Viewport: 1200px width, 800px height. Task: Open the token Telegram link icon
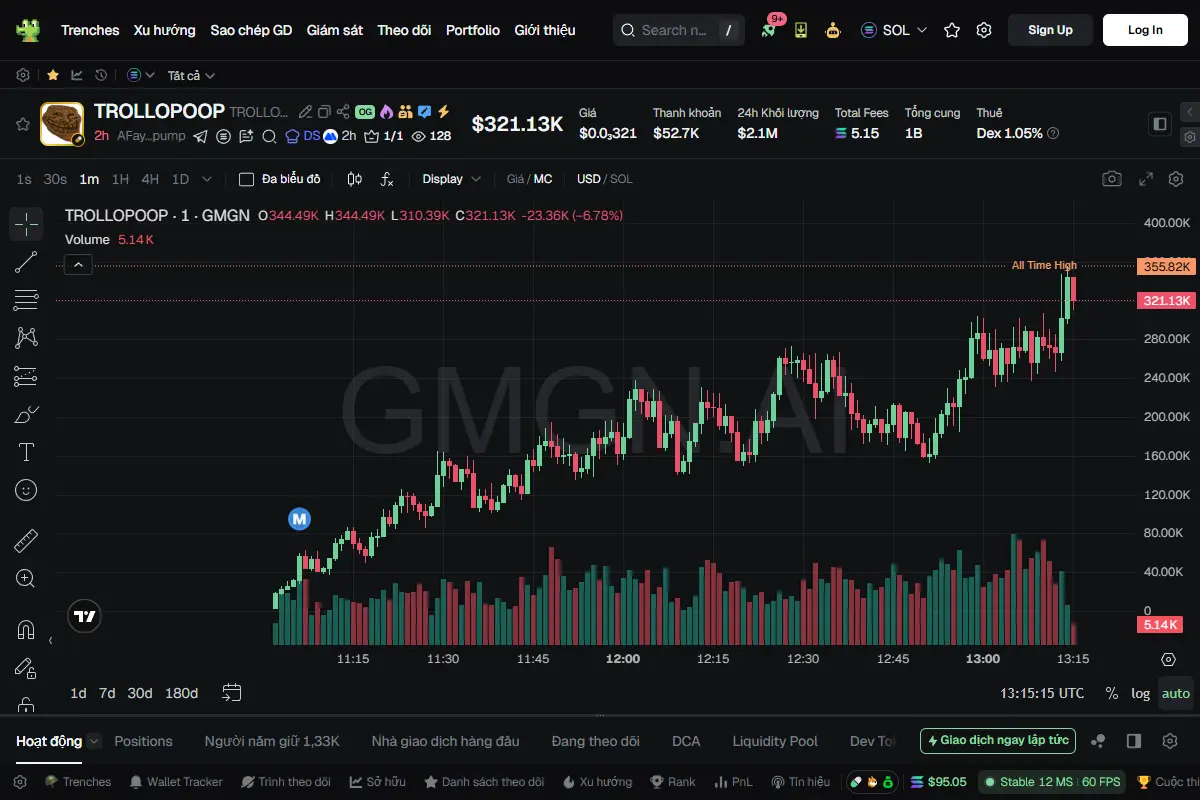[200, 136]
